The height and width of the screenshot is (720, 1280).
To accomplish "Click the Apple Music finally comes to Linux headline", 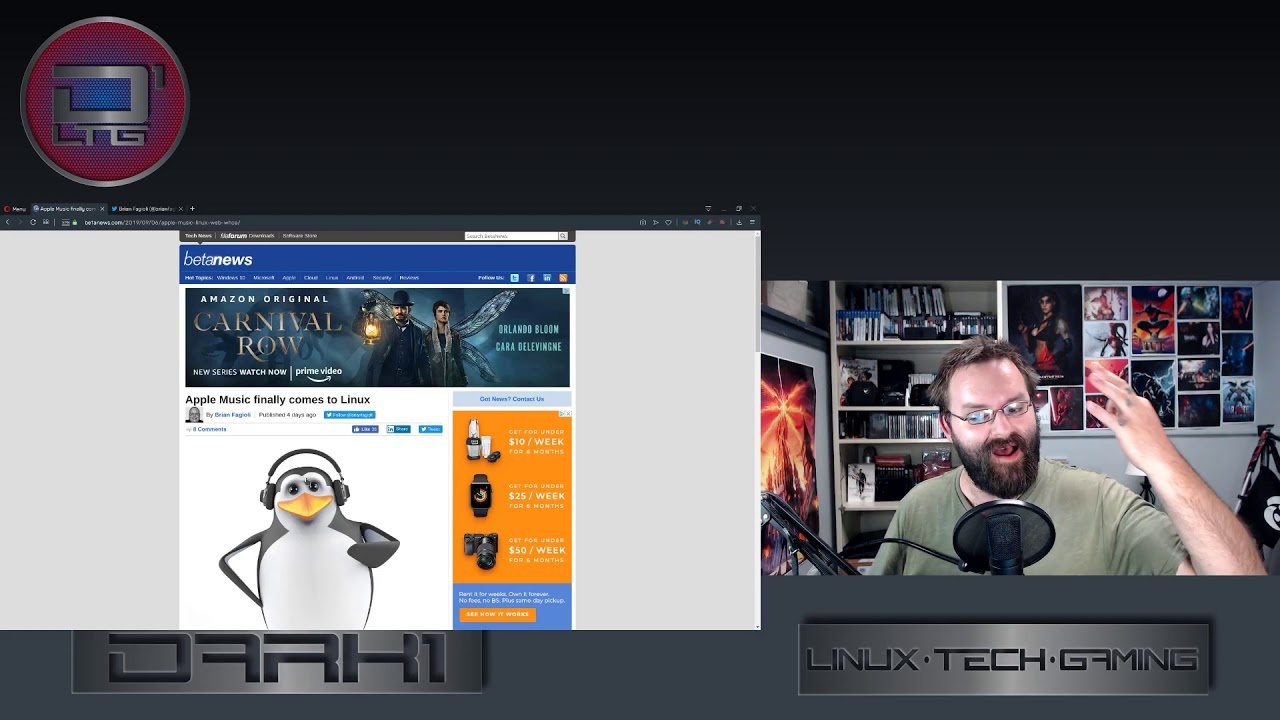I will coord(278,400).
